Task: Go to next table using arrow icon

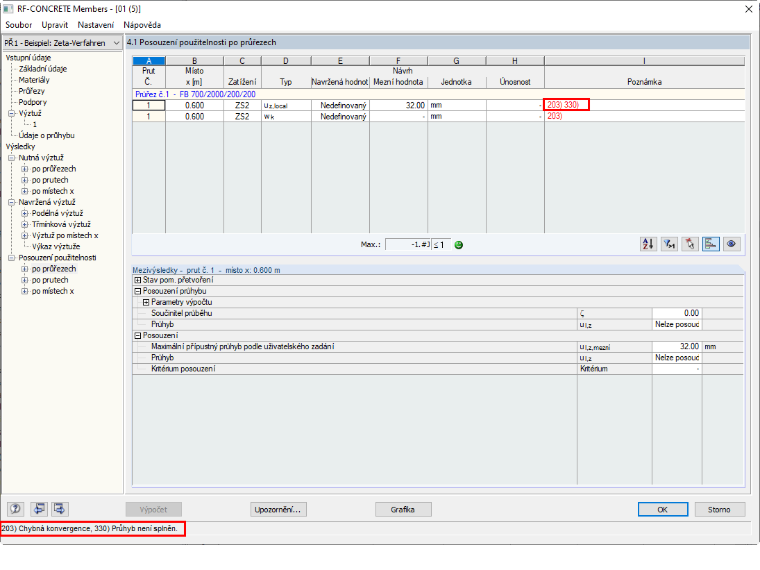Action: tap(60, 509)
